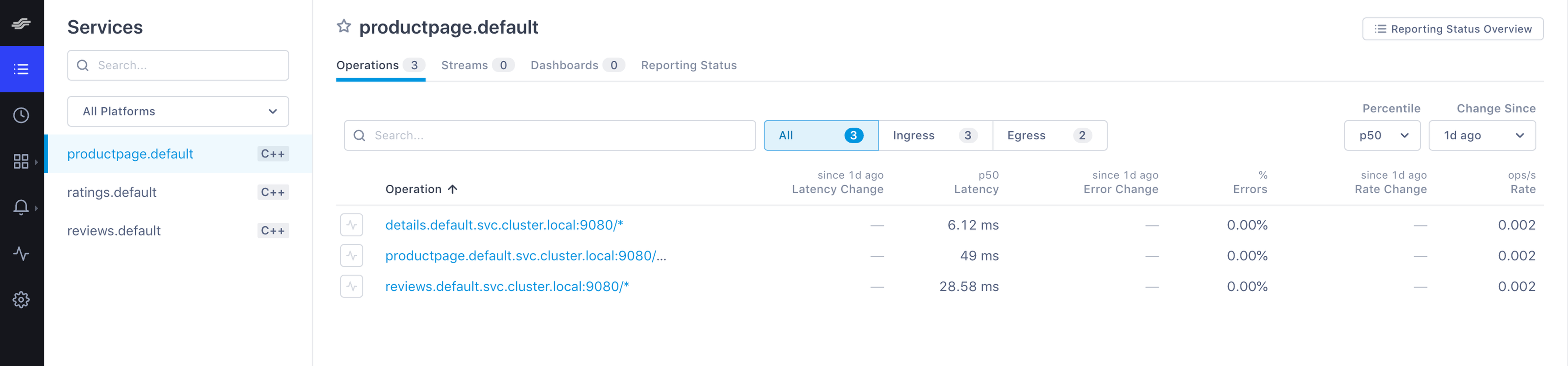Open the alerts bell sidebar icon
Viewport: 1568px width, 366px height.
click(21, 207)
